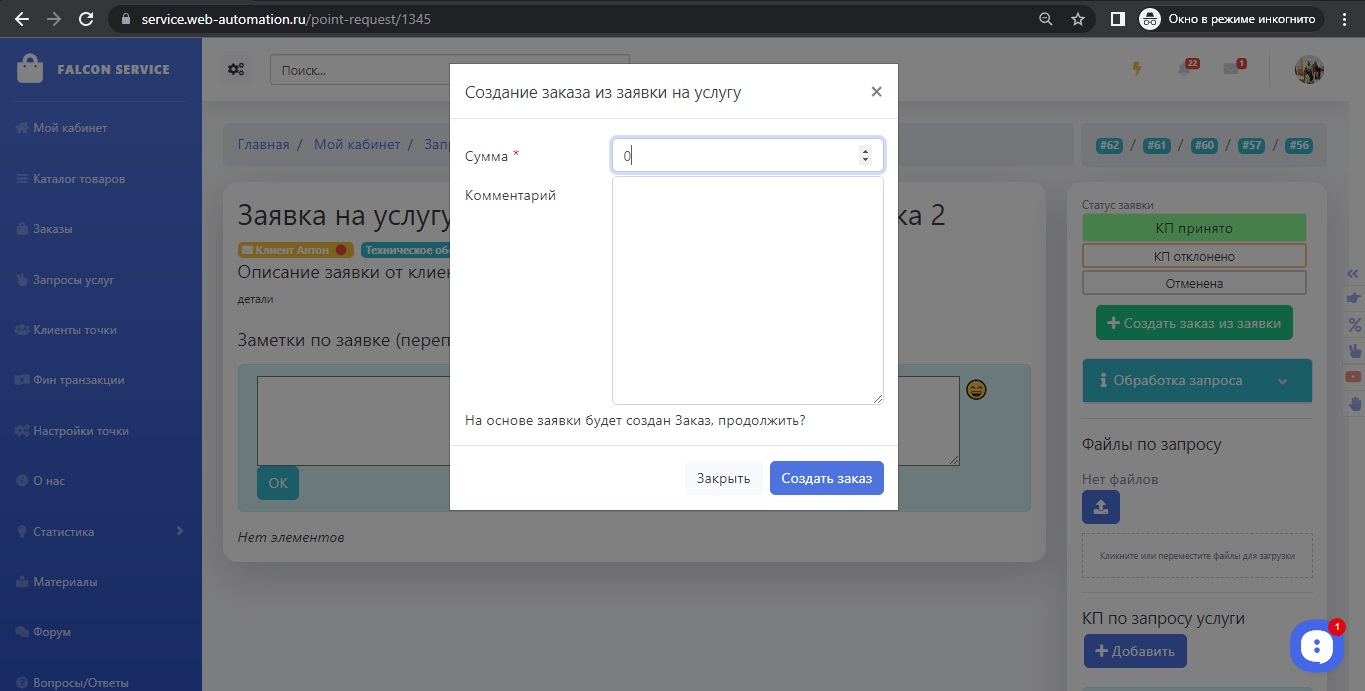The image size is (1365, 691).
Task: Select the КП отклонено status
Action: (1194, 256)
